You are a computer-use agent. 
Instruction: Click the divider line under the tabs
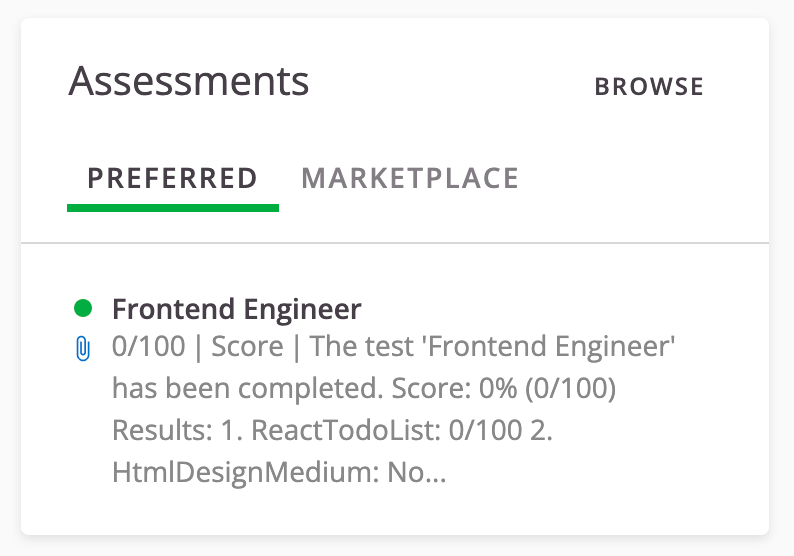pyautogui.click(x=395, y=243)
